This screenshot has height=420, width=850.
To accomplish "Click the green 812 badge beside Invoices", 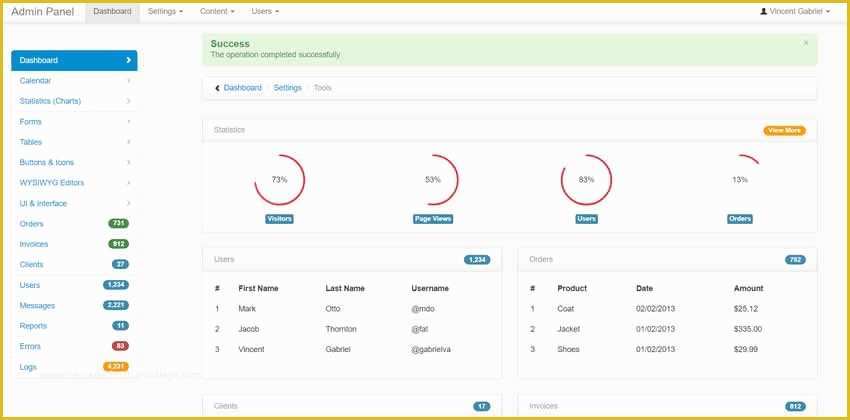I will pyautogui.click(x=118, y=244).
